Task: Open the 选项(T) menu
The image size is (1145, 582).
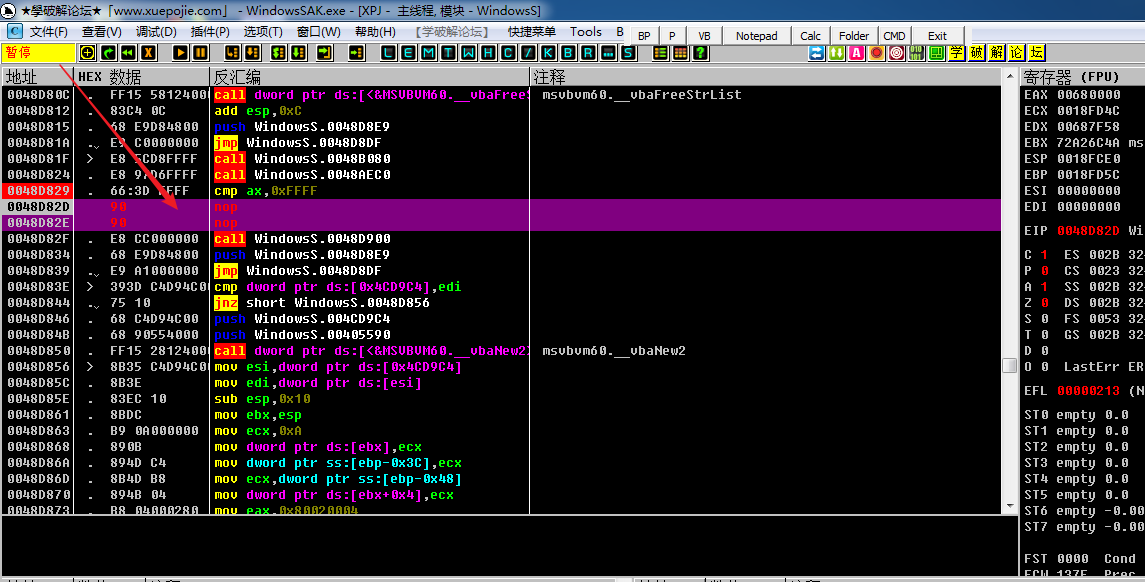Action: tap(263, 32)
